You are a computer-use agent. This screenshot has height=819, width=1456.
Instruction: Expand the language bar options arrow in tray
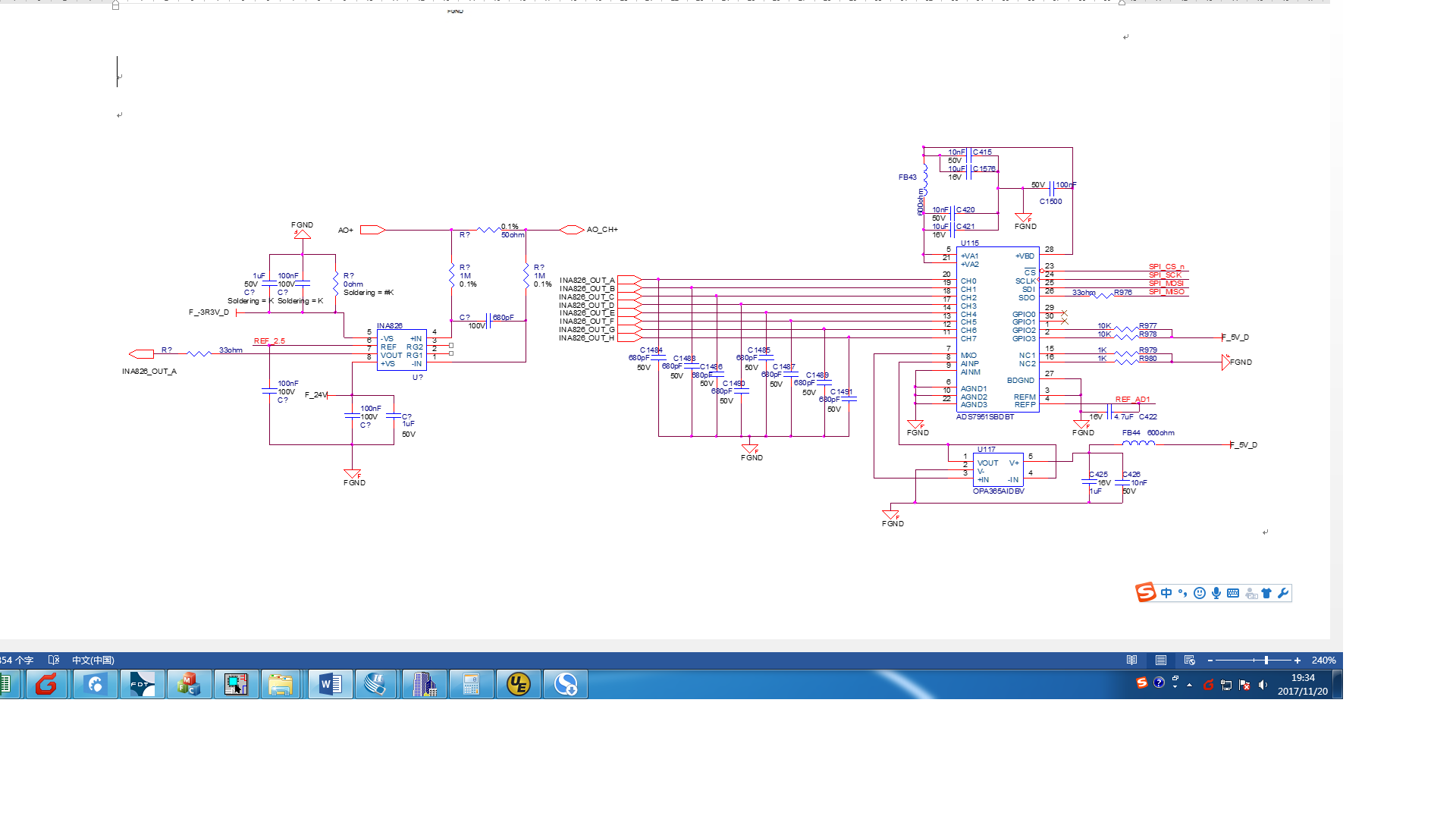pyautogui.click(x=1175, y=687)
